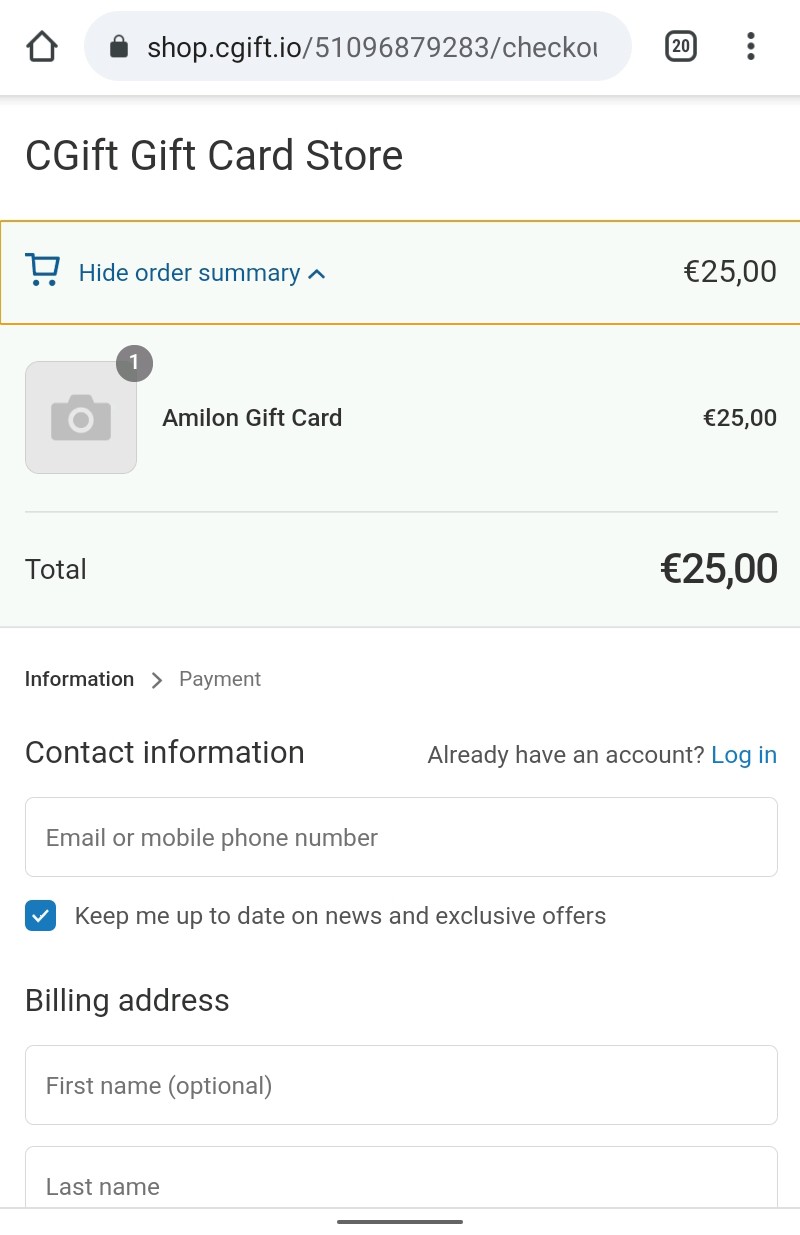Viewport: 800px width, 1235px height.
Task: Focus the Email or mobile phone field
Action: (x=400, y=837)
